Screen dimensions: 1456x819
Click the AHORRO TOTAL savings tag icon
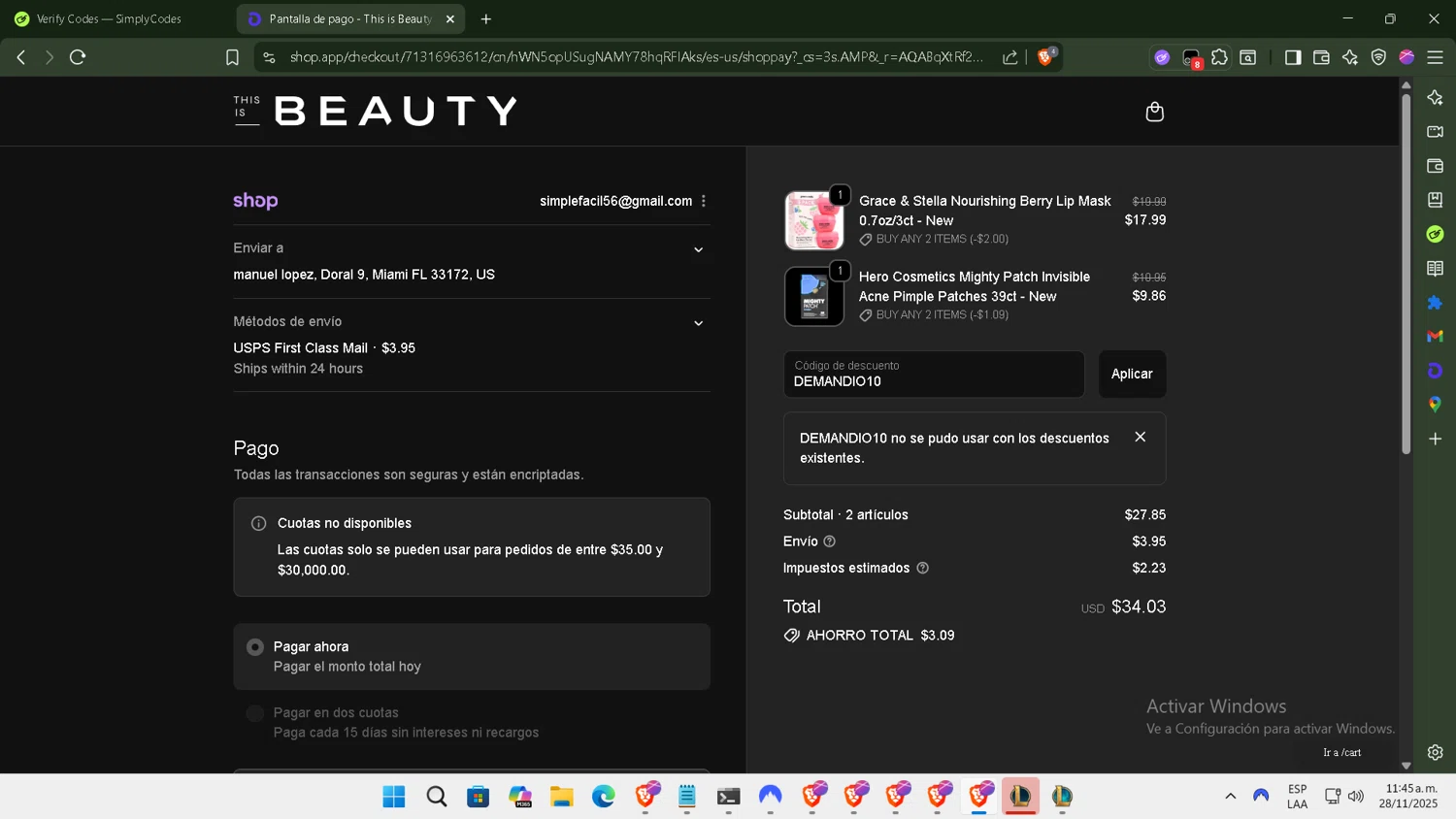point(792,636)
